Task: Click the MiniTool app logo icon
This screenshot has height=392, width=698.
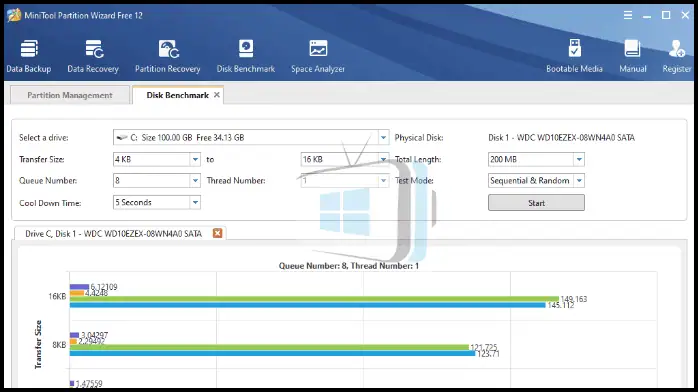Action: tap(14, 15)
